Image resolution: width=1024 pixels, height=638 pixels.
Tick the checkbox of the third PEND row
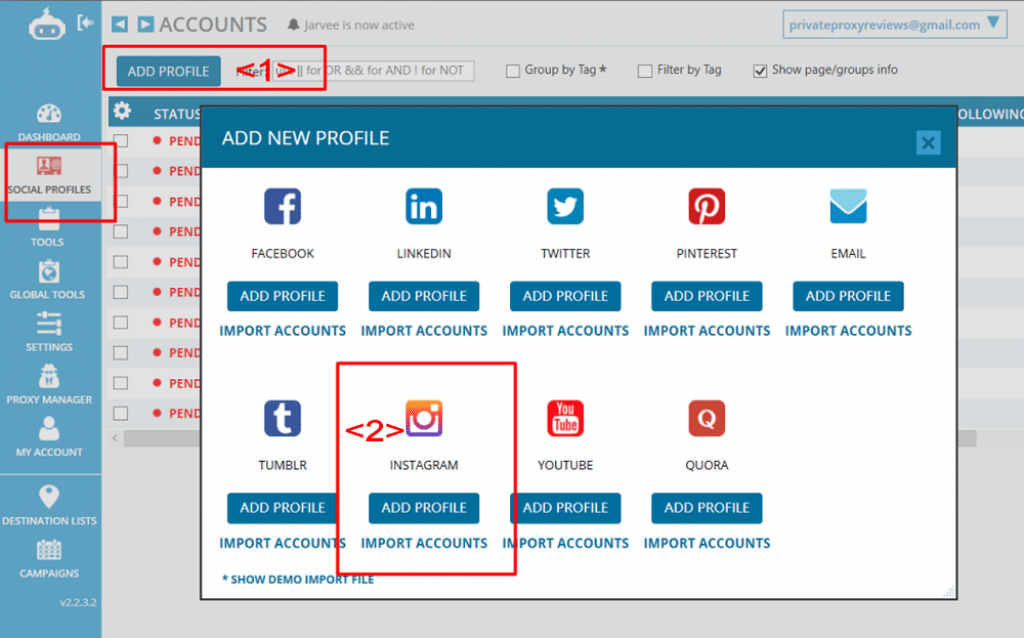click(x=121, y=201)
